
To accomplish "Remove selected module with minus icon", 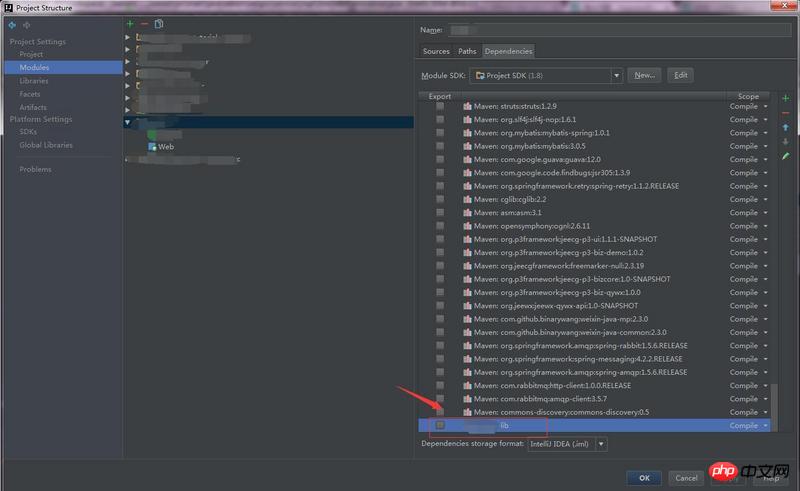I will tap(144, 24).
